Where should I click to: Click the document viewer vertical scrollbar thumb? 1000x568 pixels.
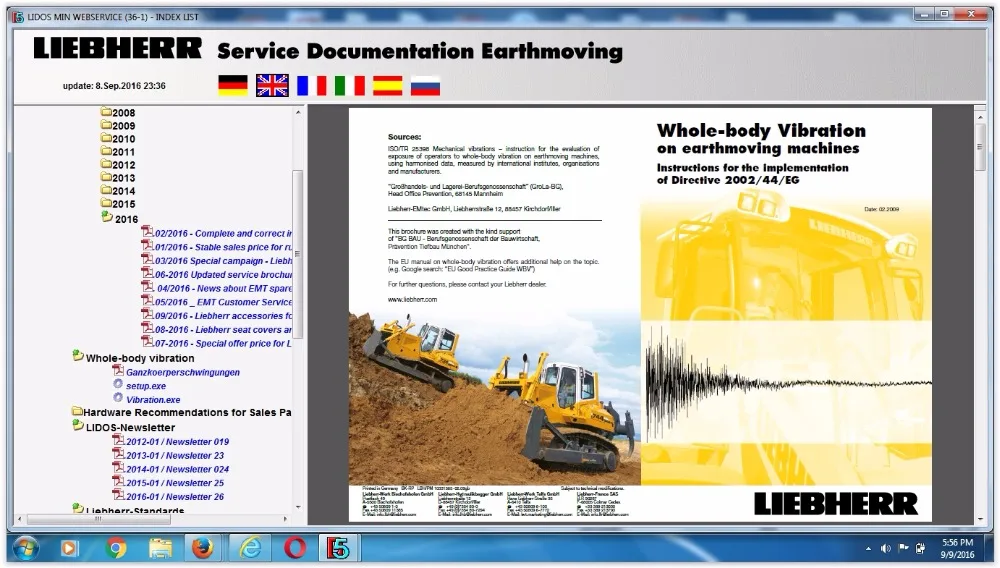pyautogui.click(x=980, y=147)
